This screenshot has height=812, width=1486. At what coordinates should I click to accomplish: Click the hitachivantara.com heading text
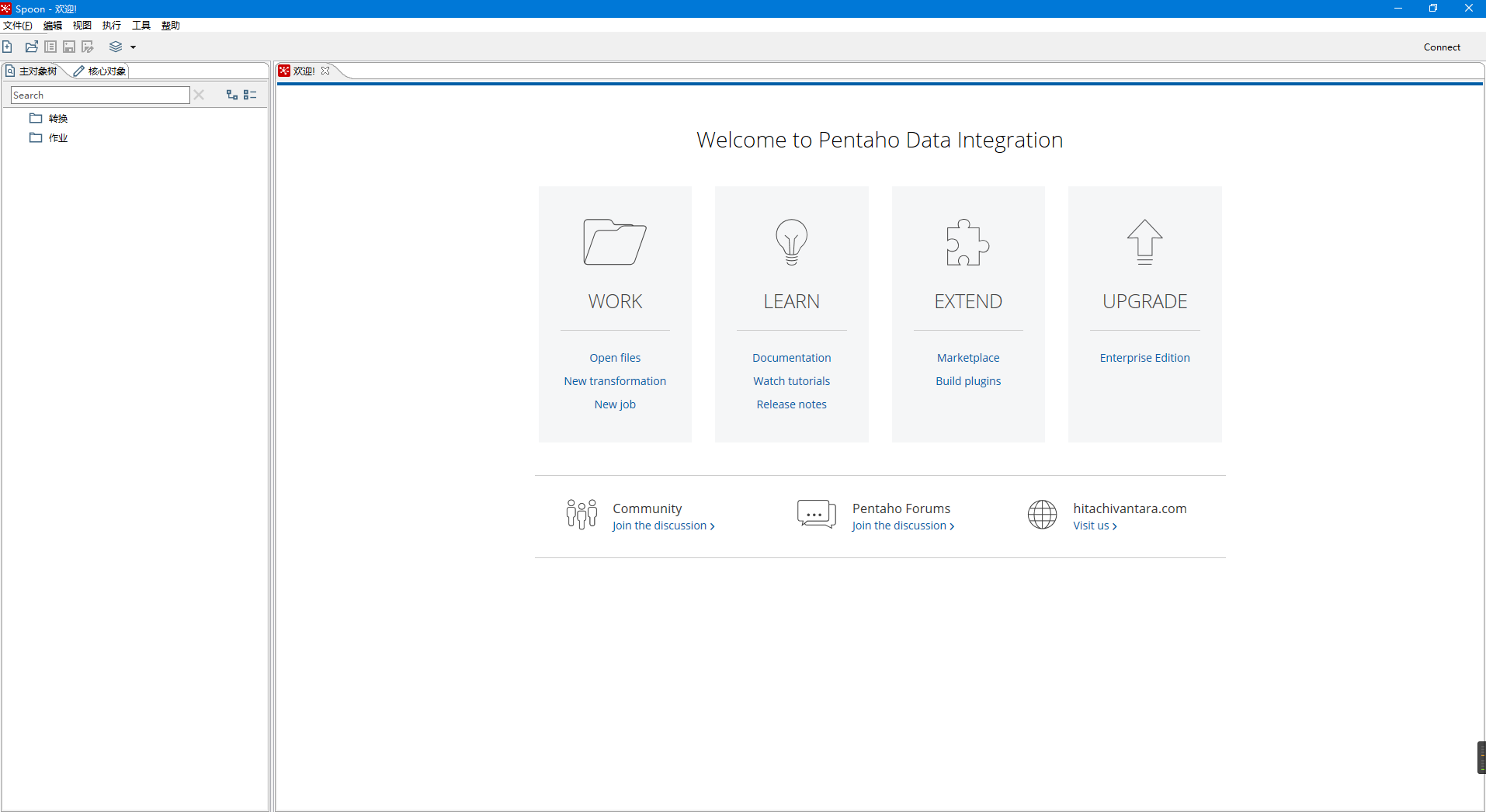(1130, 508)
